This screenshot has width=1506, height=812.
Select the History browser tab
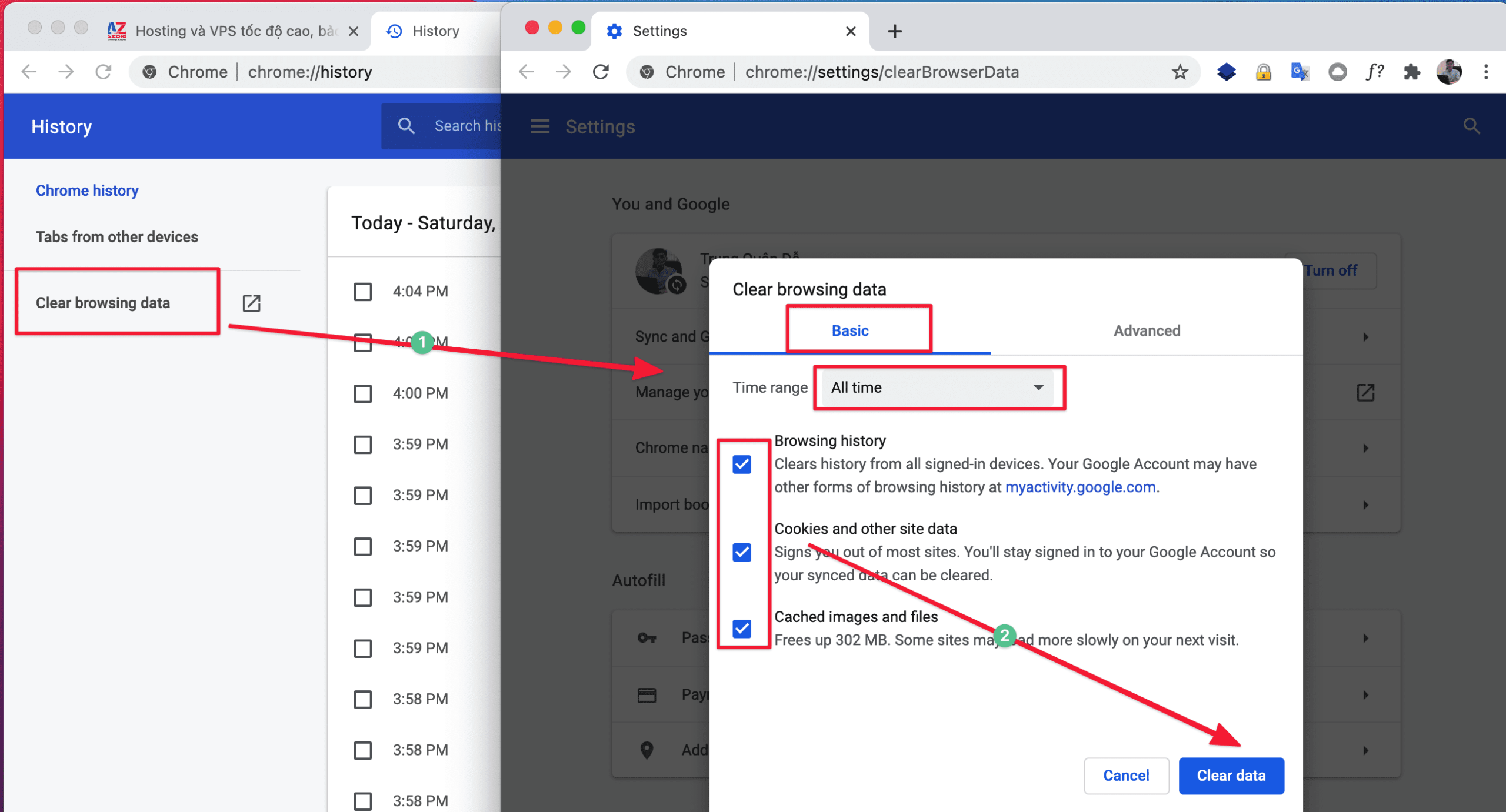coord(435,31)
